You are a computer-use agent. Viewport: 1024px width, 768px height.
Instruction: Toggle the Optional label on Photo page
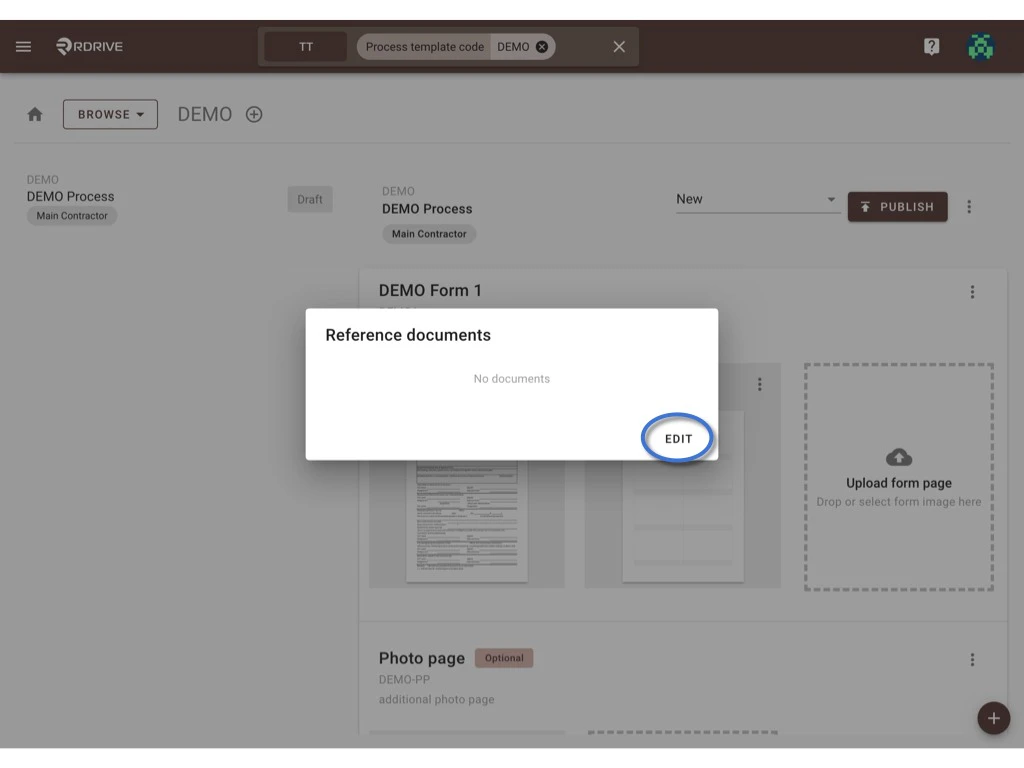click(x=503, y=658)
